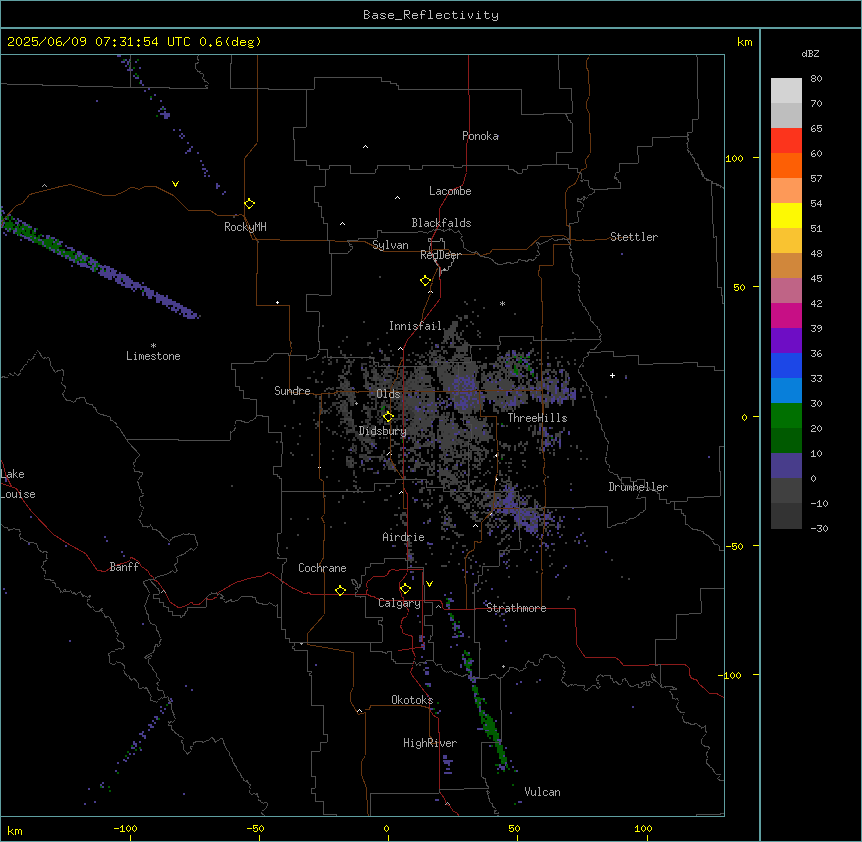This screenshot has width=862, height=842.
Task: Select the HighRiver label
Action: [x=430, y=743]
